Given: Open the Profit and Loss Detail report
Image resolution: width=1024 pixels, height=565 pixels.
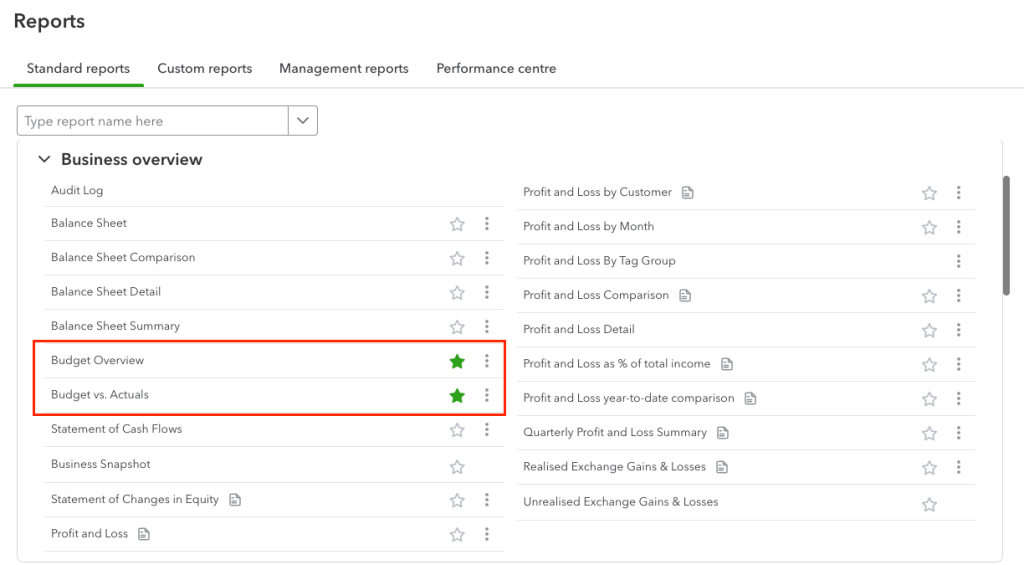Looking at the screenshot, I should tap(579, 329).
